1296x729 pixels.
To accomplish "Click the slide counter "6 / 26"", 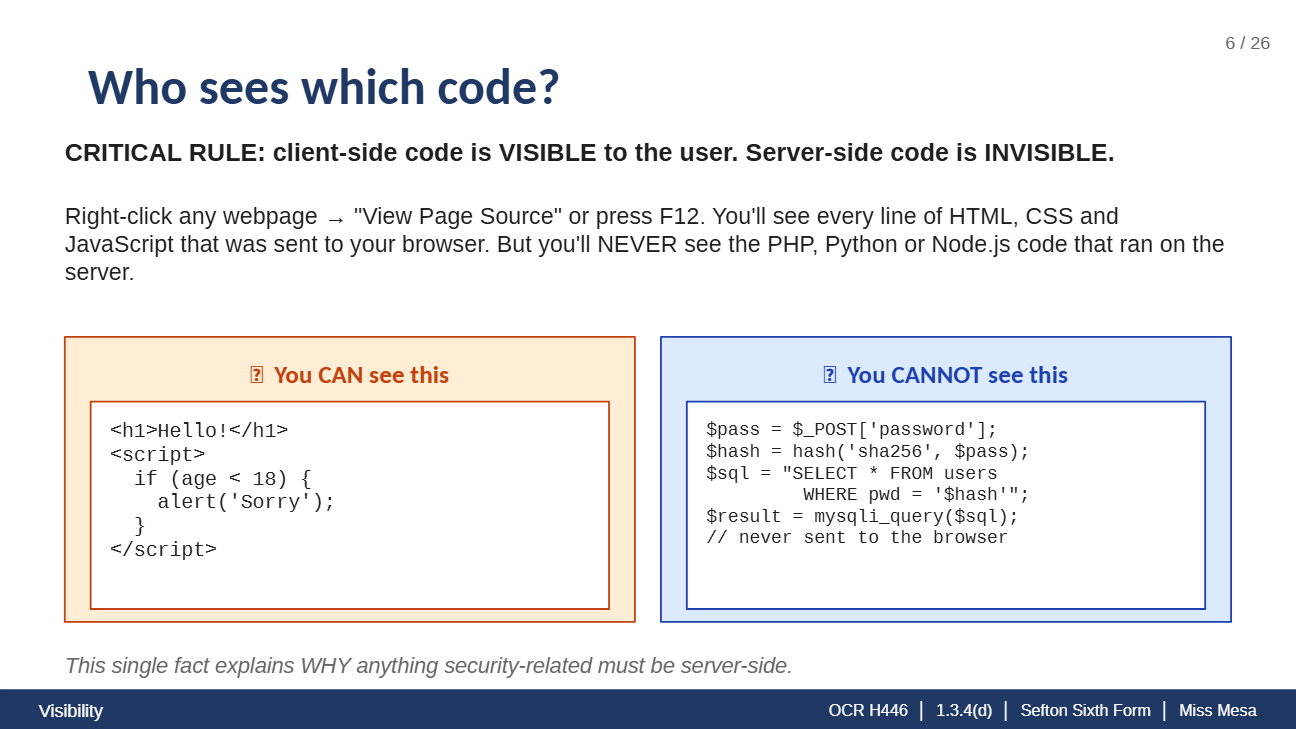I will (1247, 43).
